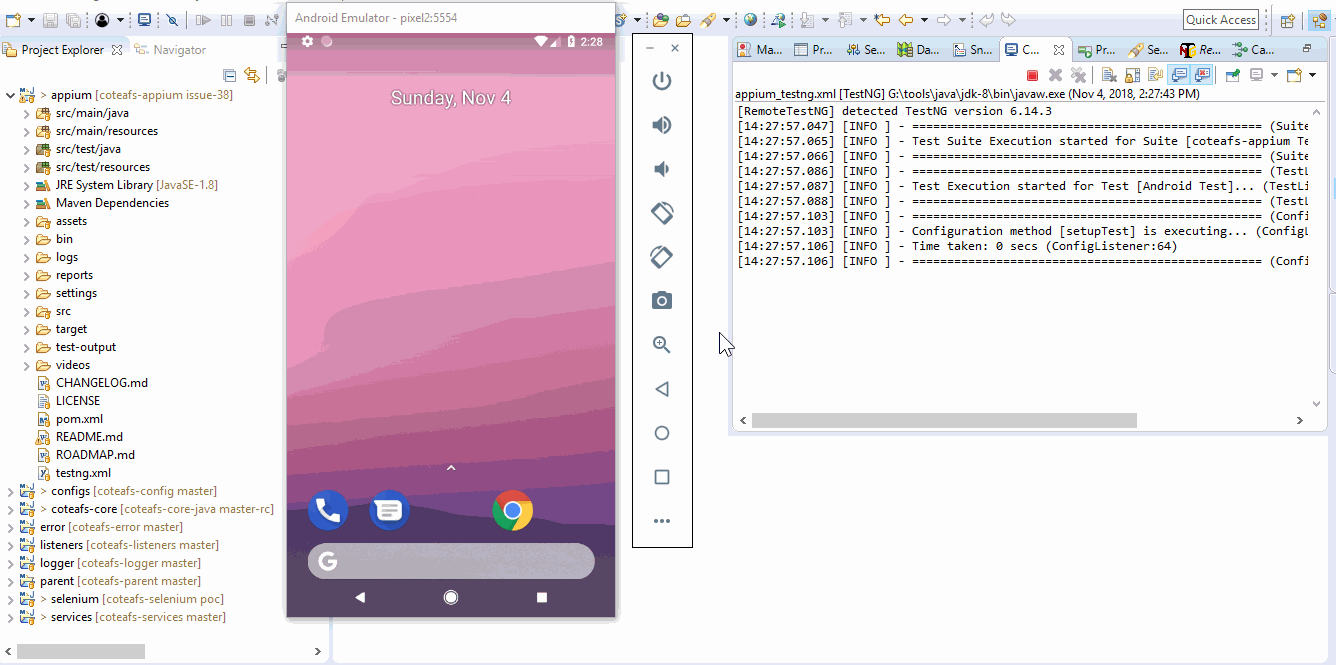Collapse all in Project Explorer
The width and height of the screenshot is (1336, 665).
230,75
